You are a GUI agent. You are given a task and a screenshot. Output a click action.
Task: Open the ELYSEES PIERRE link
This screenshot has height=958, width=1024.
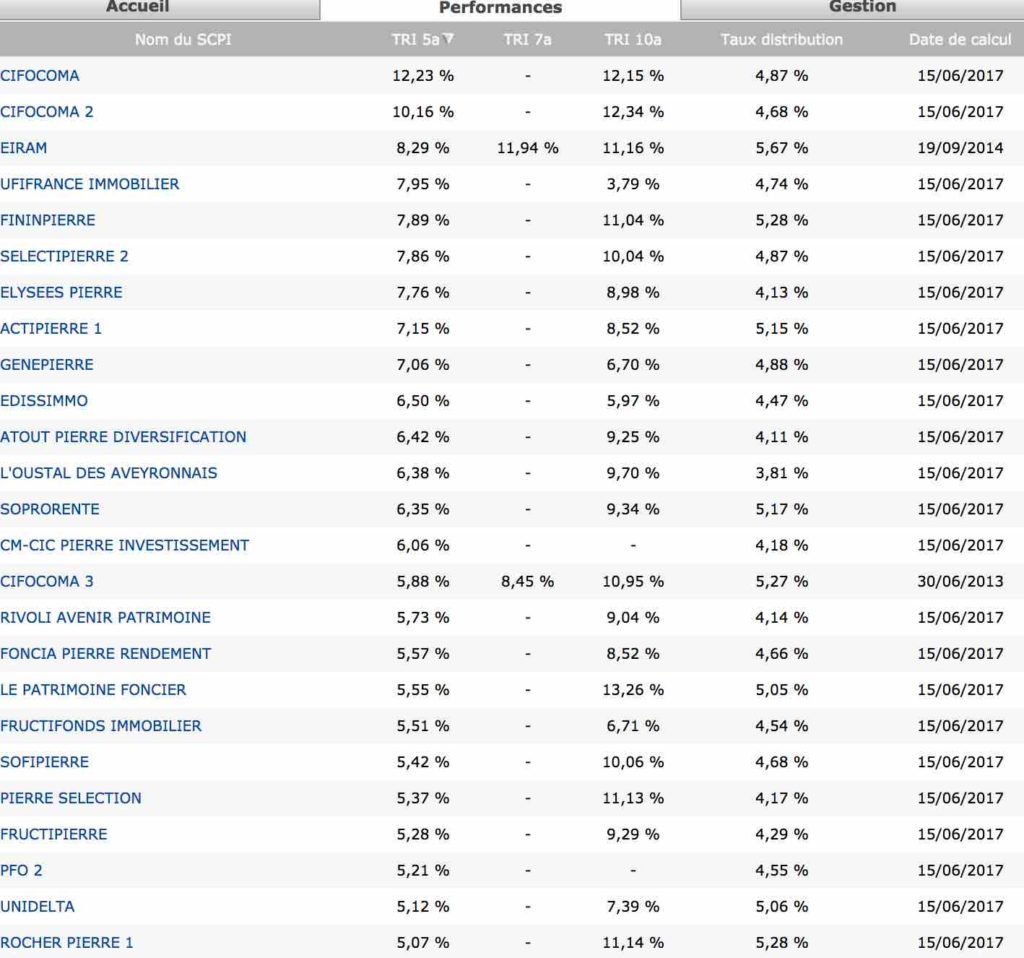coord(61,293)
